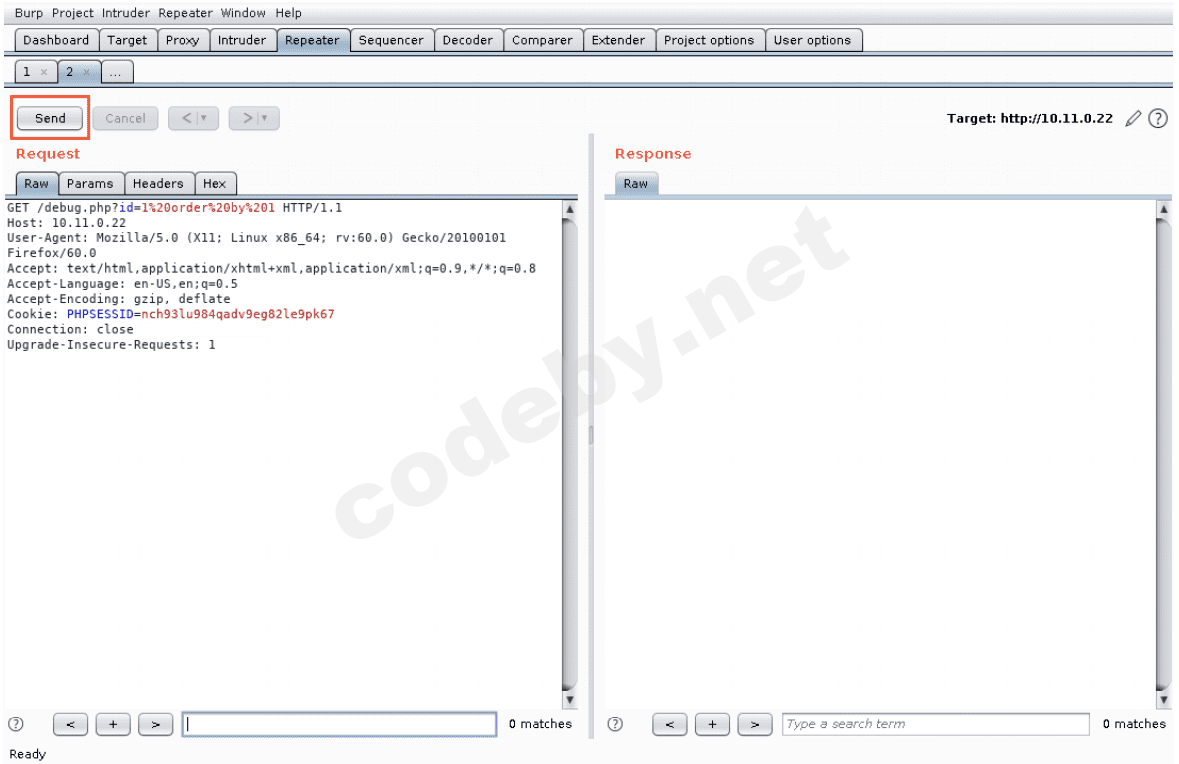Click the Target: http://10.11.0.22 label
Screen dimensions: 1179x764
1029,118
